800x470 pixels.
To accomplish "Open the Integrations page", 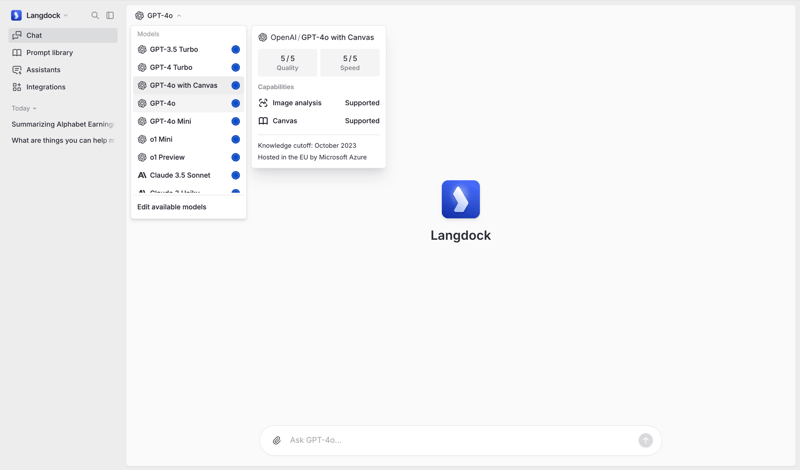I will point(63,87).
